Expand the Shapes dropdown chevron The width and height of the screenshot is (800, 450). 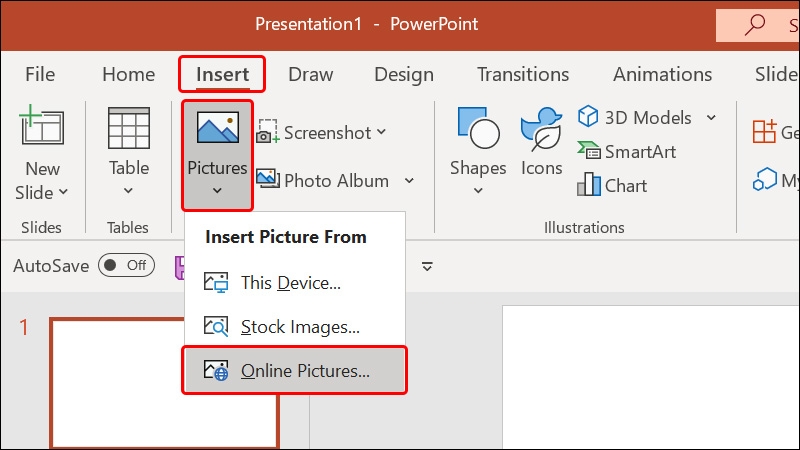(478, 191)
